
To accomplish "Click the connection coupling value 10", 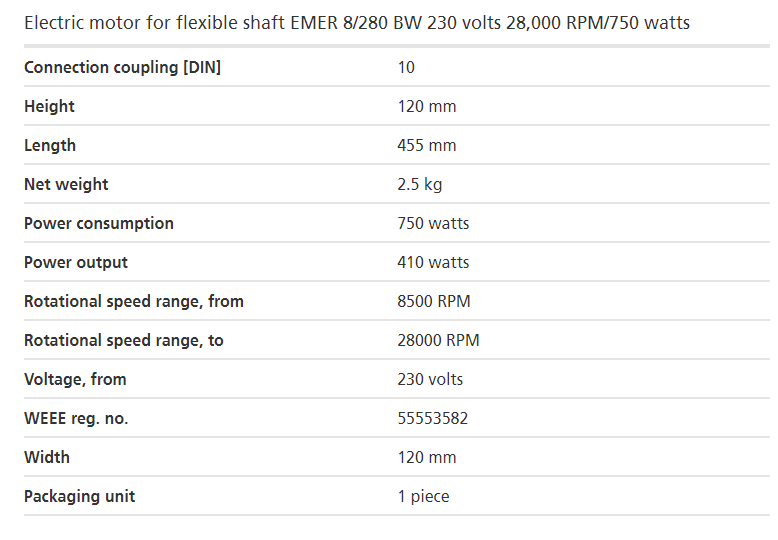I will 406,68.
